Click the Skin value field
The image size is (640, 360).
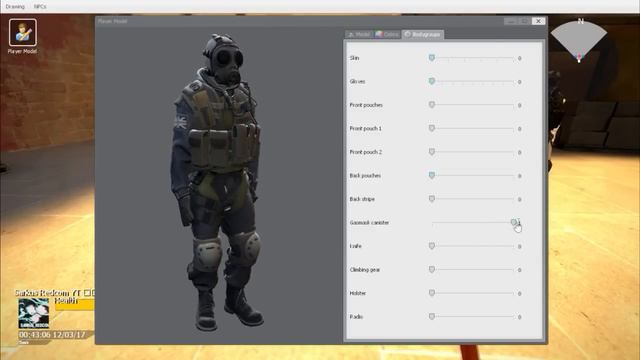pyautogui.click(x=520, y=58)
